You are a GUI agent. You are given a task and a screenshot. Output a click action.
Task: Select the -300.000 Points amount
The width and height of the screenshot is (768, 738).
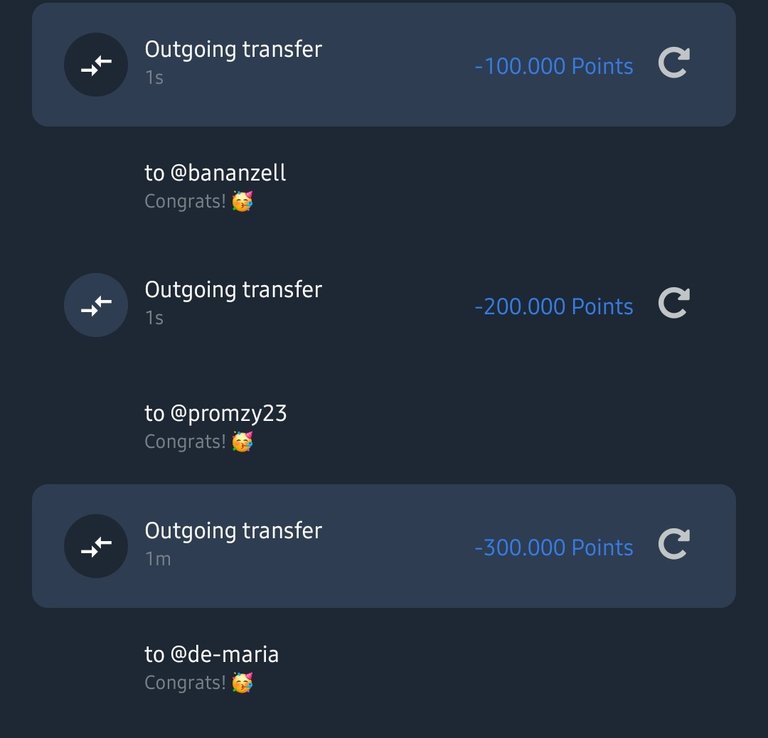pos(553,548)
